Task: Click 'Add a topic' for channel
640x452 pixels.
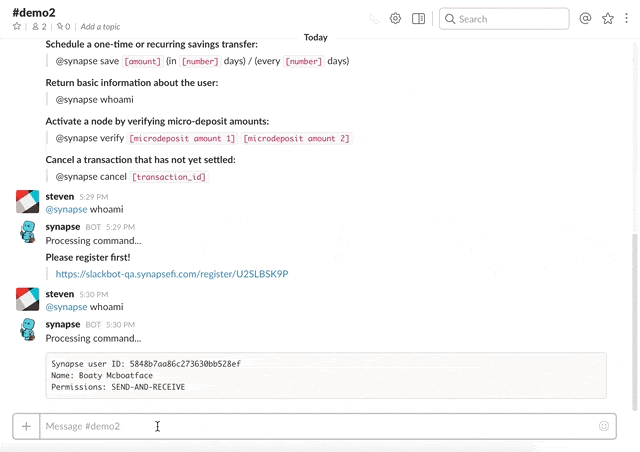Action: click(100, 27)
